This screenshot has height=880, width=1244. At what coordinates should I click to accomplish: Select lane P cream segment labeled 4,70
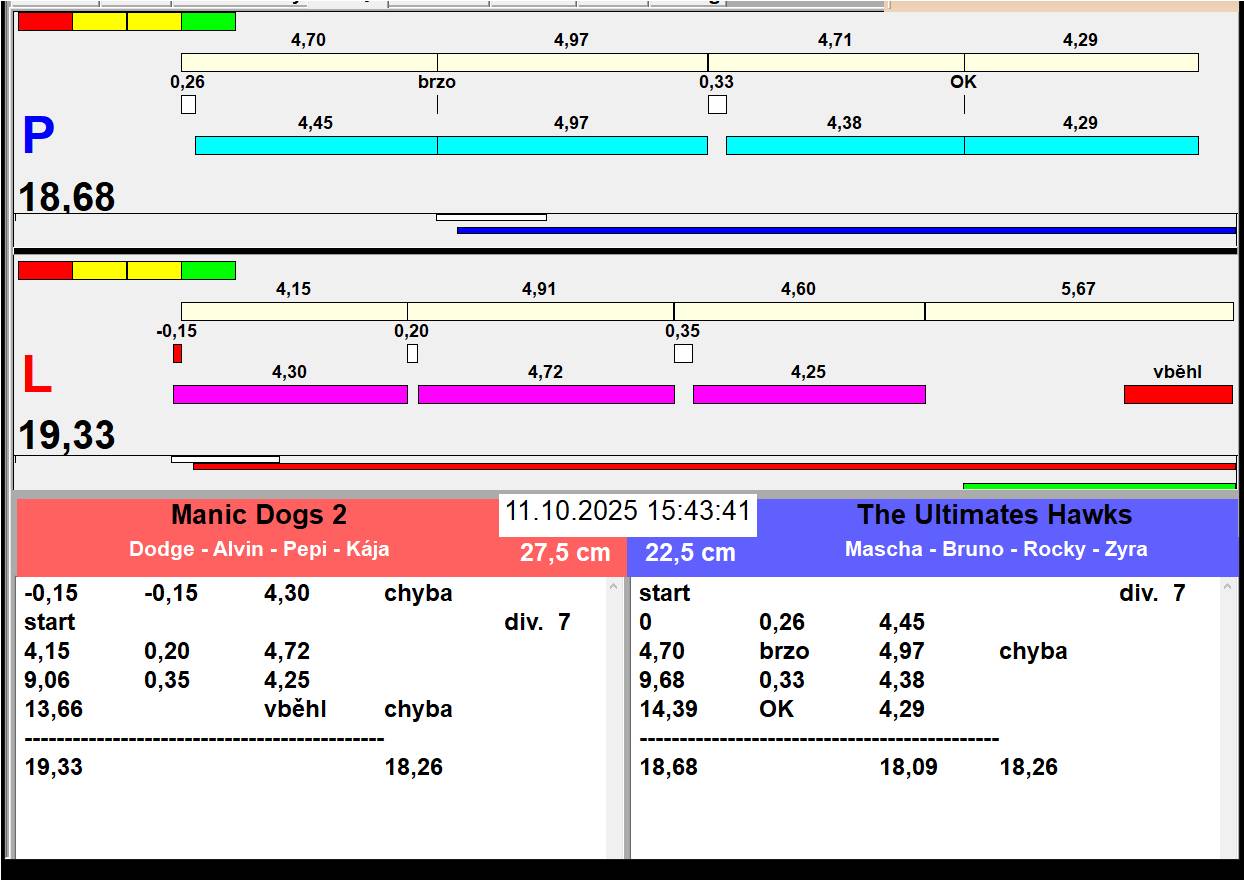[x=309, y=62]
